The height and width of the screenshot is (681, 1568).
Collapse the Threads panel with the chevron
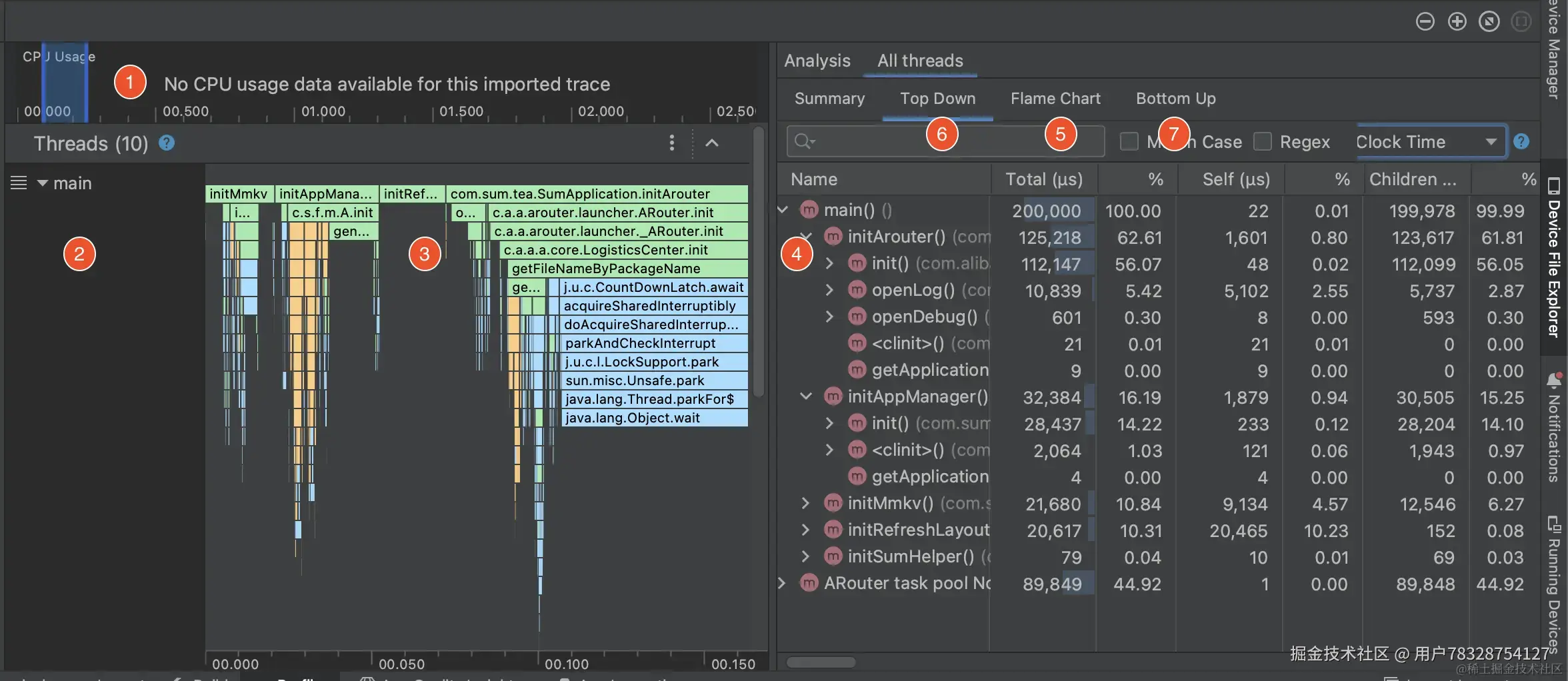(712, 143)
